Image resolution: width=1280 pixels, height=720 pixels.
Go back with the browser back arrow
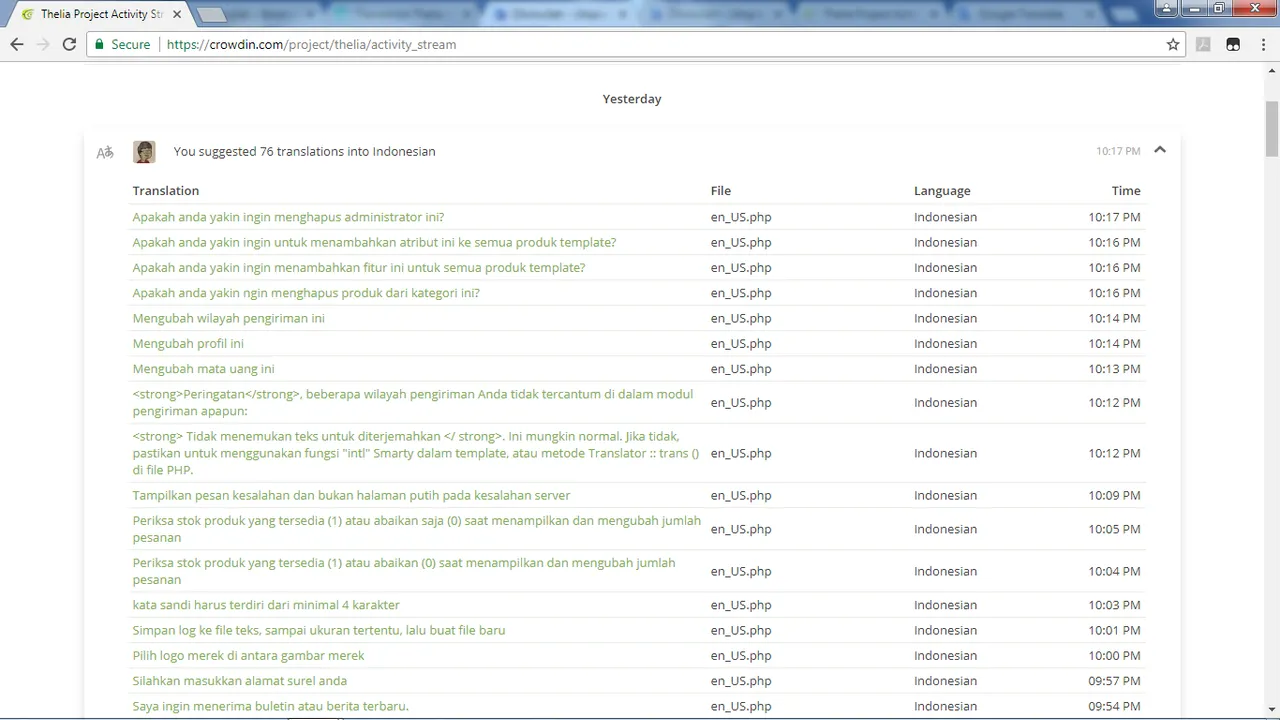tap(17, 44)
